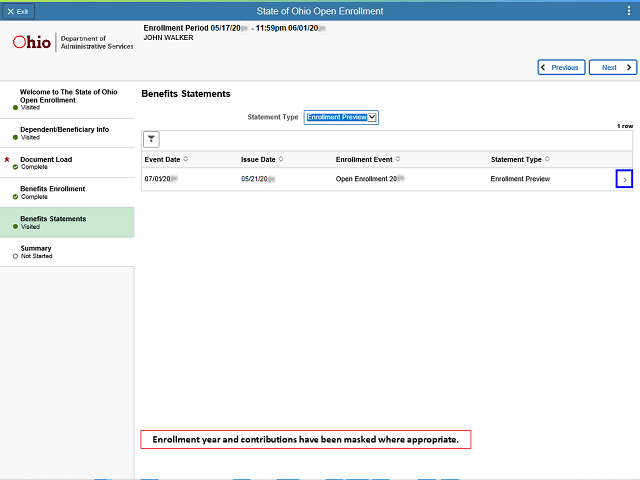Click the Issue Date cell 05/21/20

258,179
